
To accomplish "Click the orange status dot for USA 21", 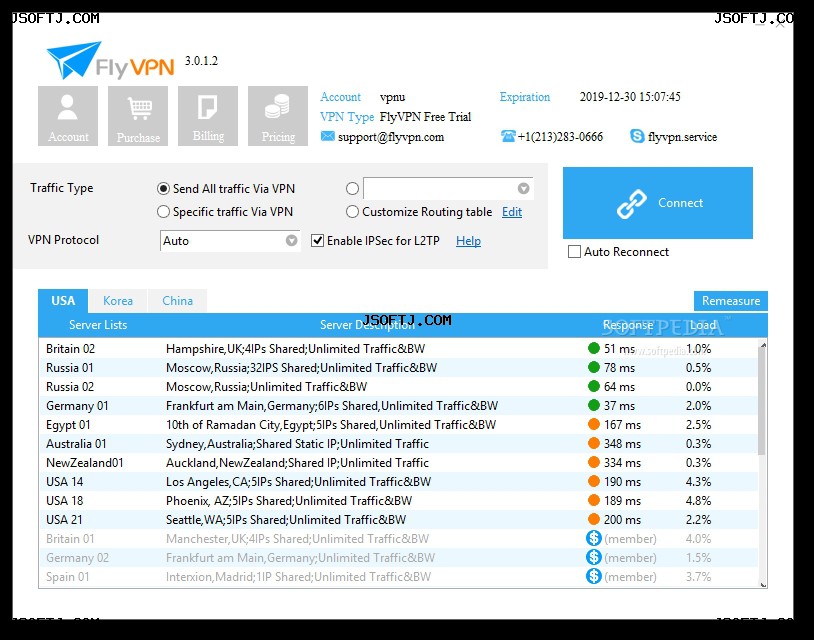I will (x=594, y=520).
